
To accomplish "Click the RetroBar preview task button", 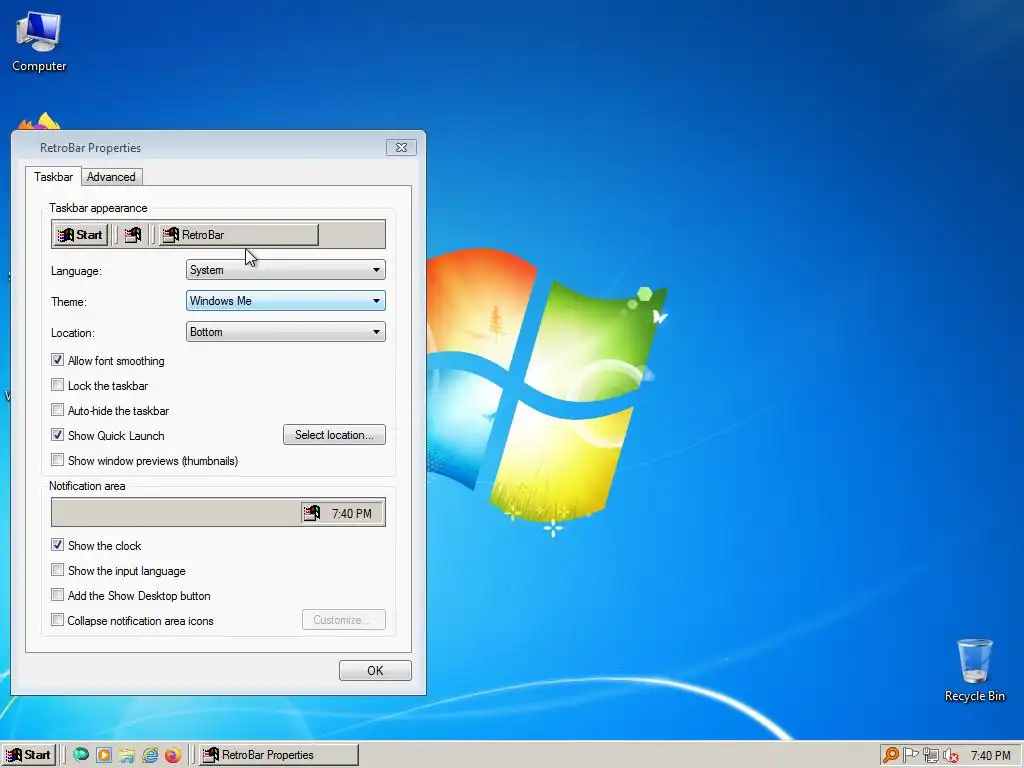I will 238,235.
